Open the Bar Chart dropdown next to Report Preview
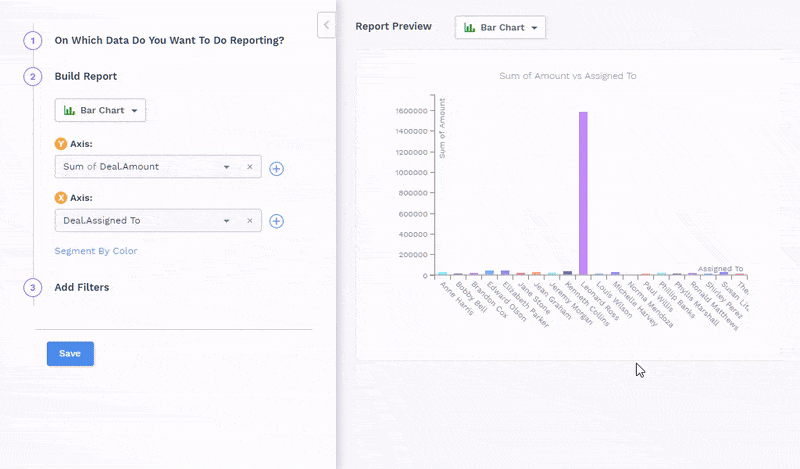The width and height of the screenshot is (800, 469). point(500,27)
